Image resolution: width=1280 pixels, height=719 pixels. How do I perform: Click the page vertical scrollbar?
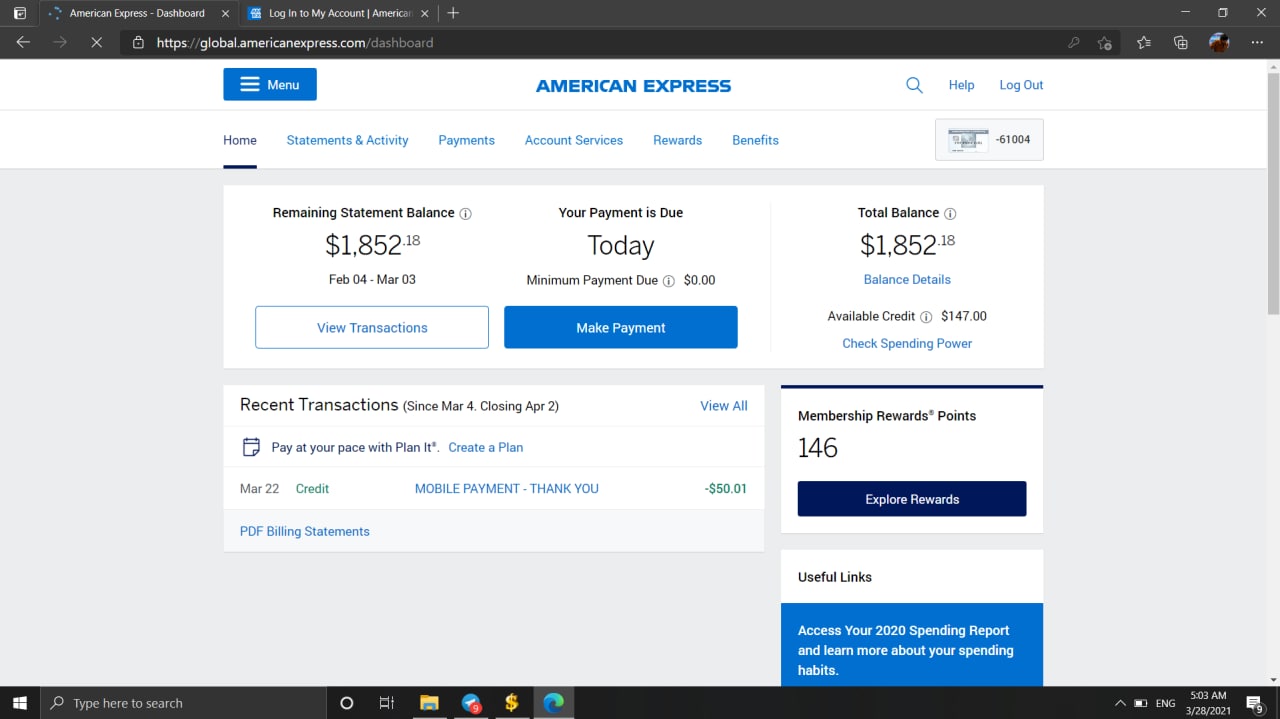tap(1272, 200)
